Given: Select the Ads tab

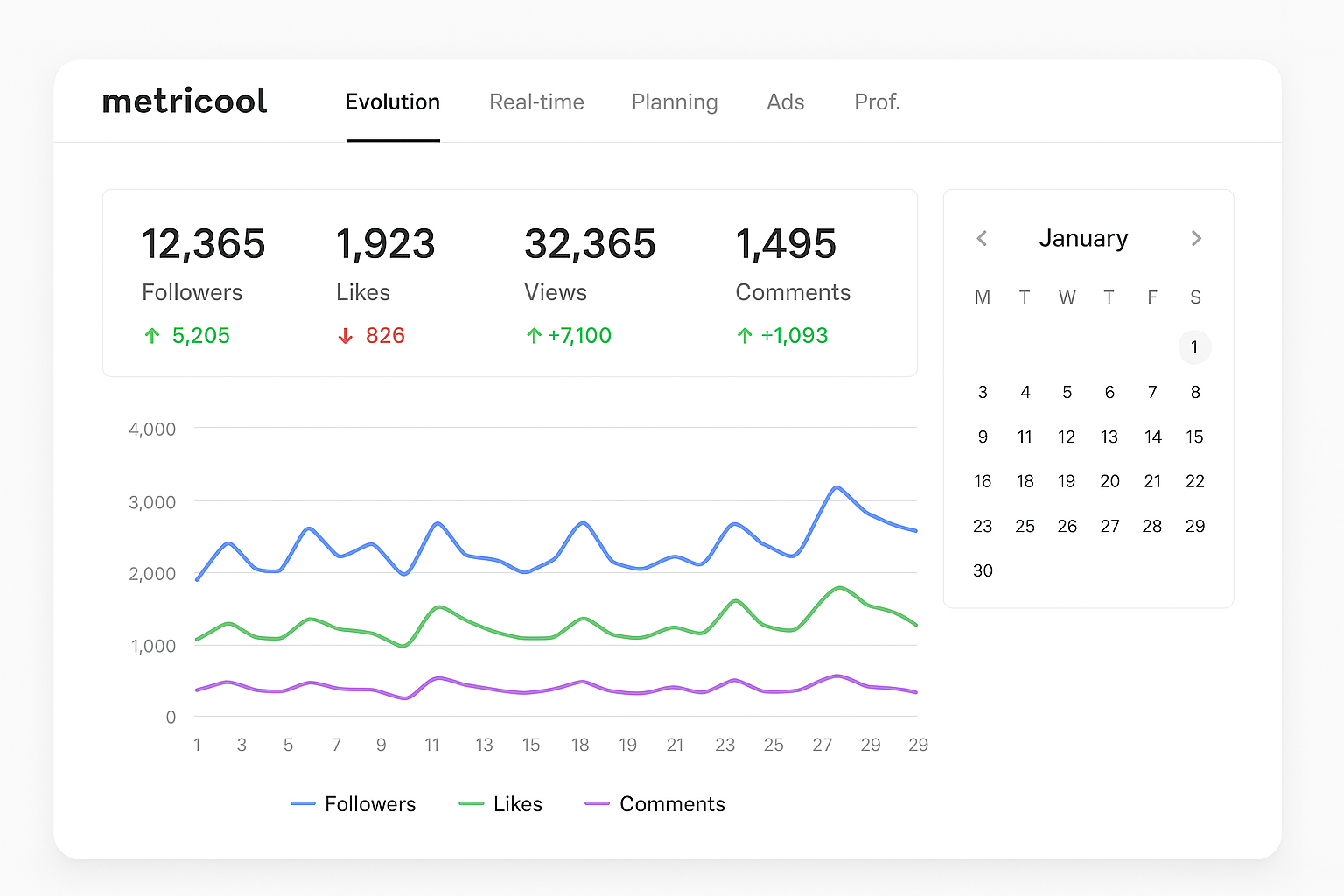Looking at the screenshot, I should (785, 102).
